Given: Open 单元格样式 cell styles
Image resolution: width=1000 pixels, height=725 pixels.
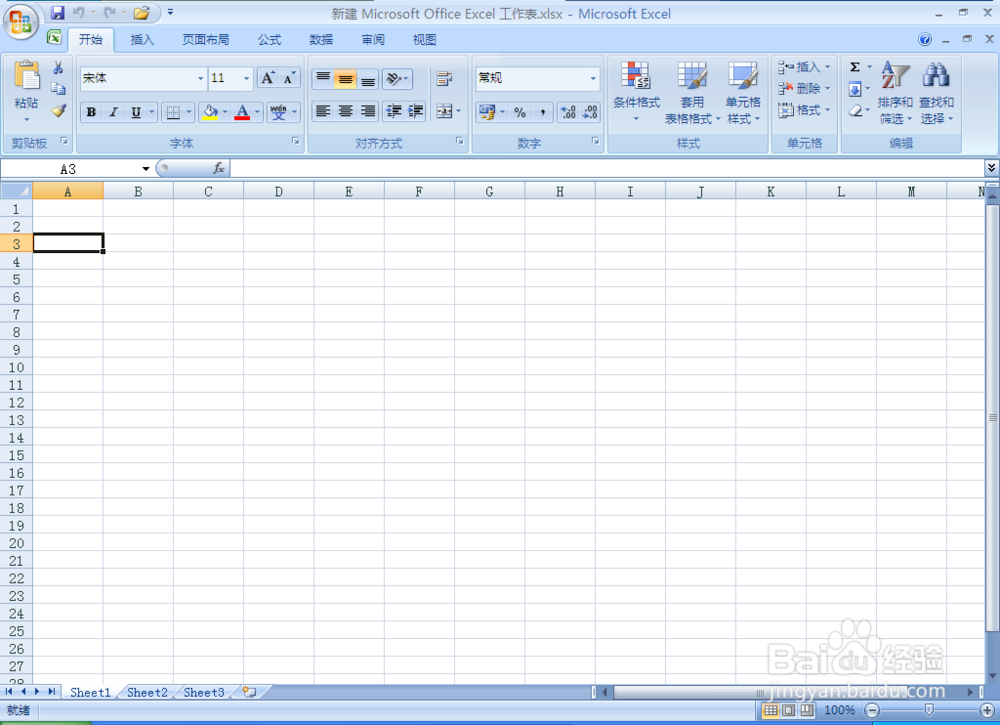Looking at the screenshot, I should (744, 92).
